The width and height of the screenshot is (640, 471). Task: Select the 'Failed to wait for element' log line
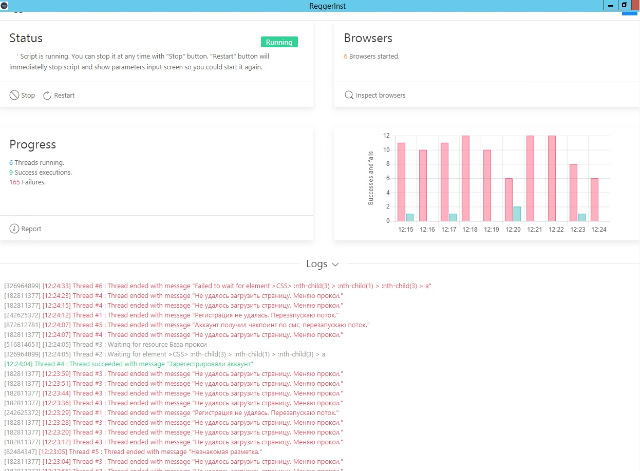(x=179, y=284)
